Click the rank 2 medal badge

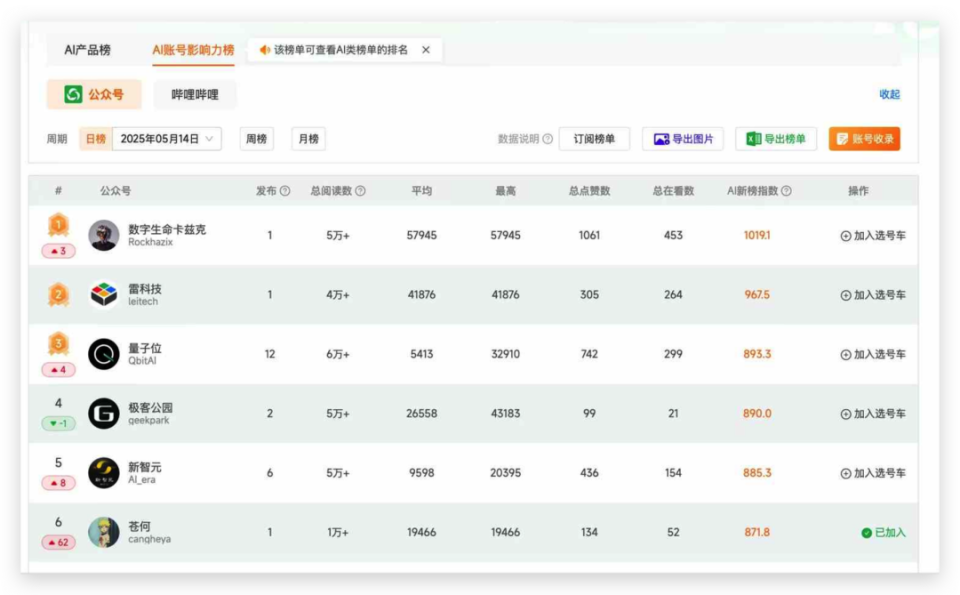click(58, 295)
